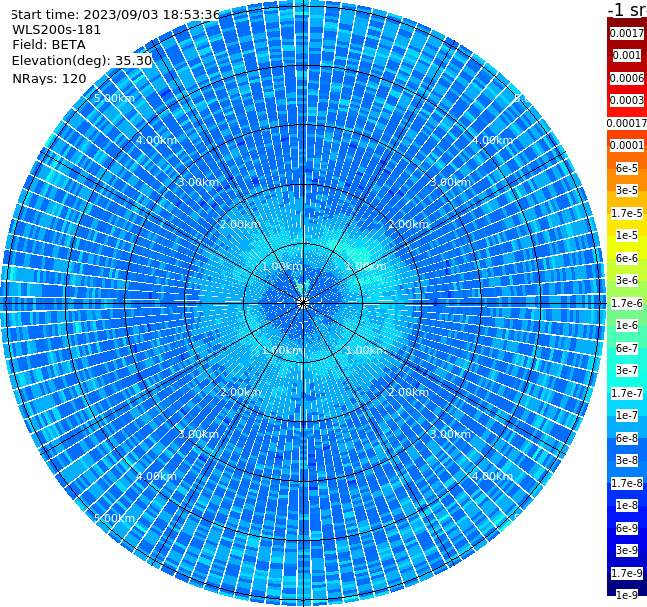Click the 6e-6 colorbar value
The image size is (647, 607).
tap(627, 258)
